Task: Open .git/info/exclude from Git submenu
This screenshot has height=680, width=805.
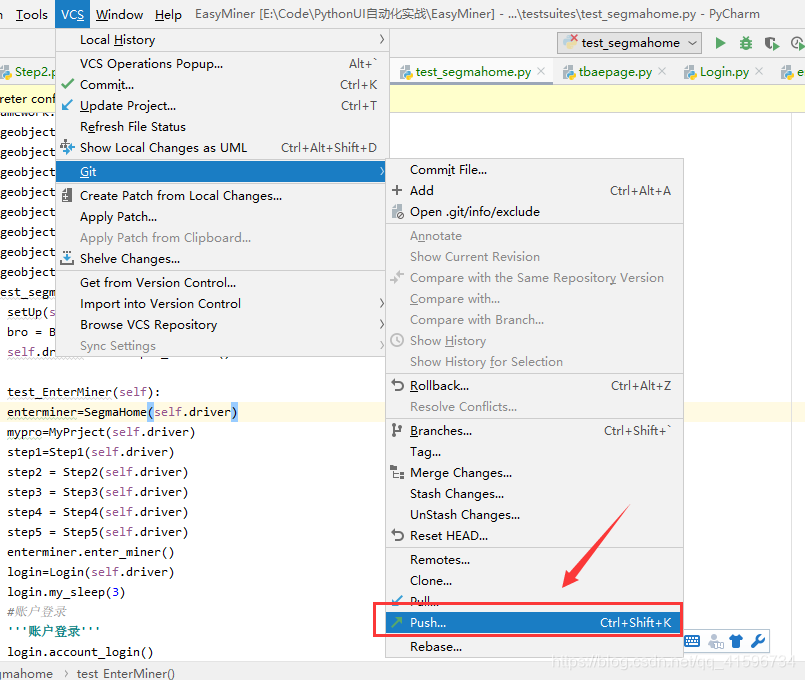Action: [x=534, y=212]
